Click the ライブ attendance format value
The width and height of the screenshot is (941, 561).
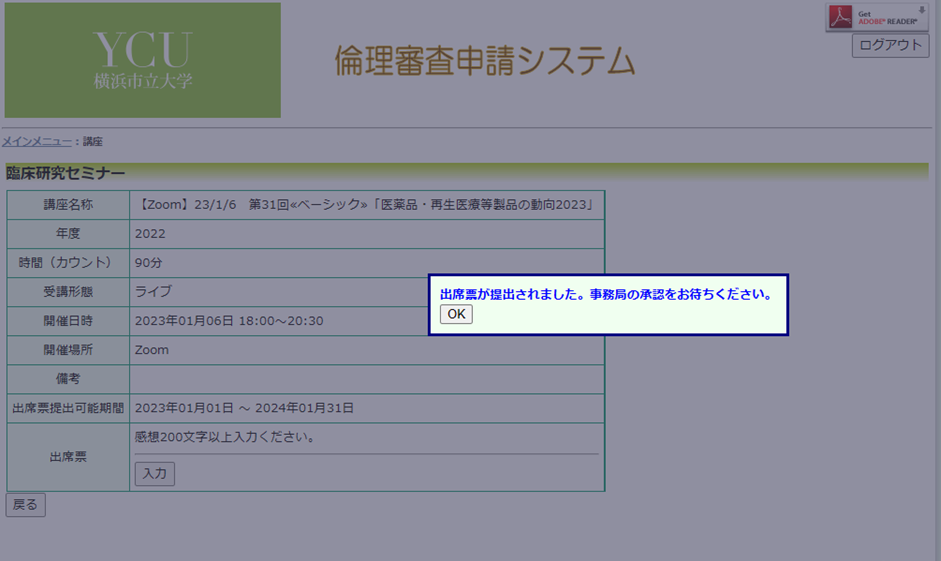(x=153, y=292)
